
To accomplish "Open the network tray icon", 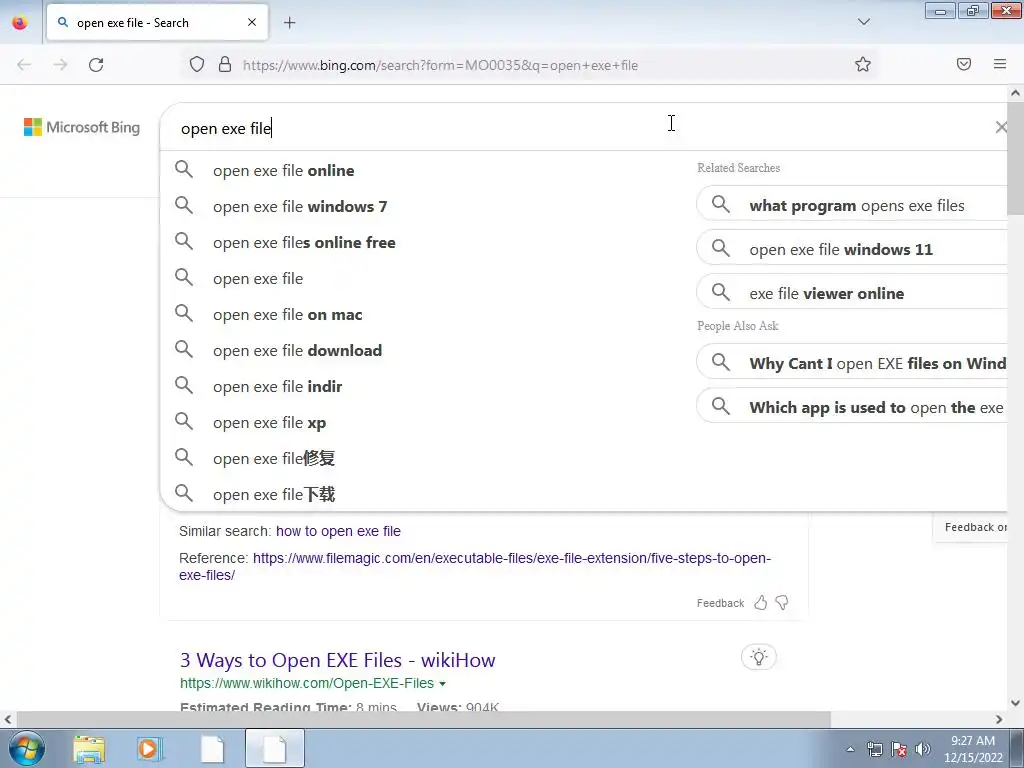I will pyautogui.click(x=874, y=749).
